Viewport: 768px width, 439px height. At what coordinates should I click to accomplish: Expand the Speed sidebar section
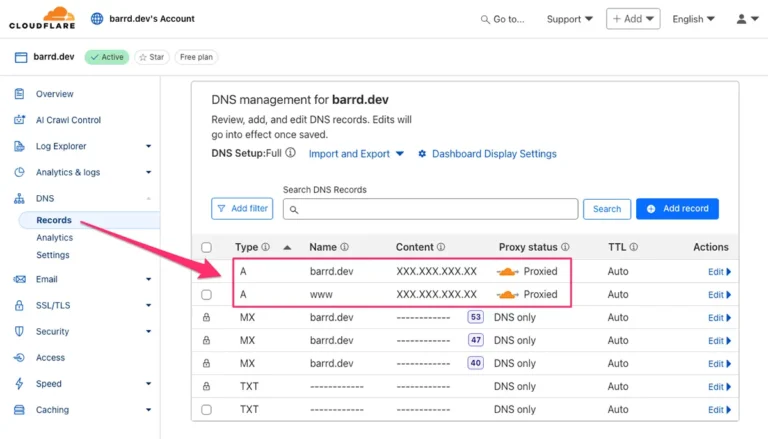coord(148,384)
